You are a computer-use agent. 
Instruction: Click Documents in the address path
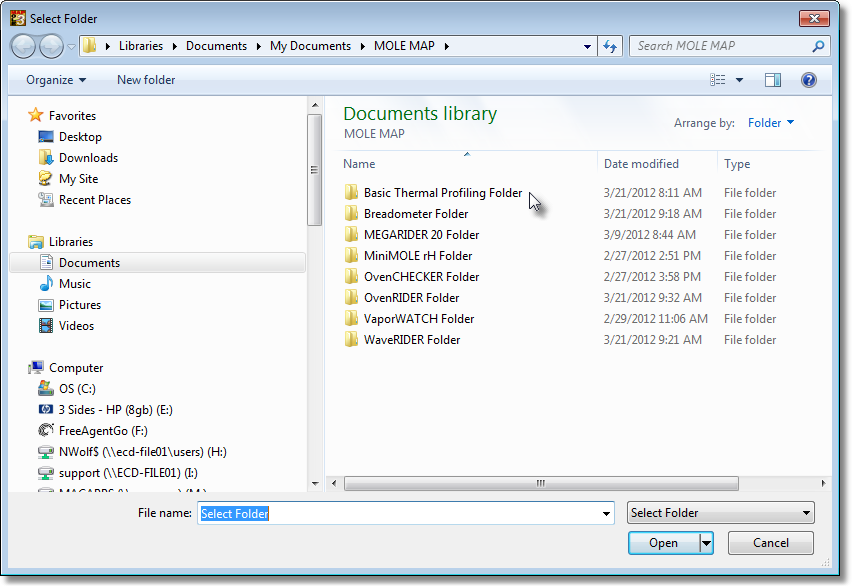[216, 46]
